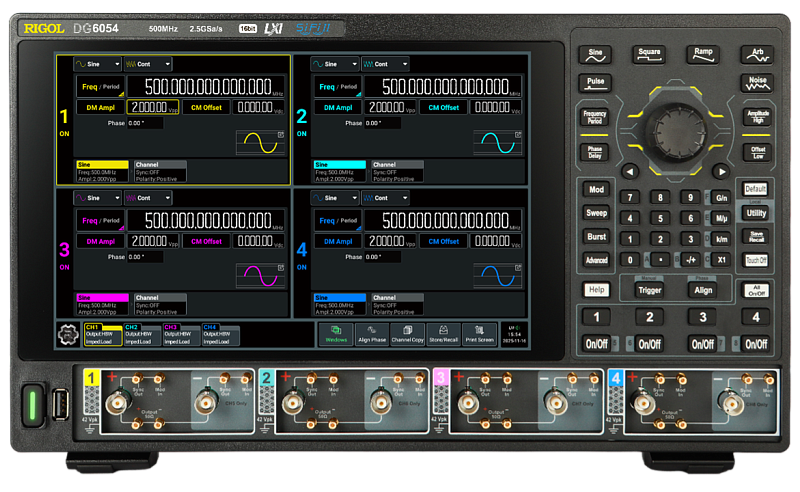The height and width of the screenshot is (492, 800).
Task: Tap the left arrow key below the knob
Action: [630, 171]
